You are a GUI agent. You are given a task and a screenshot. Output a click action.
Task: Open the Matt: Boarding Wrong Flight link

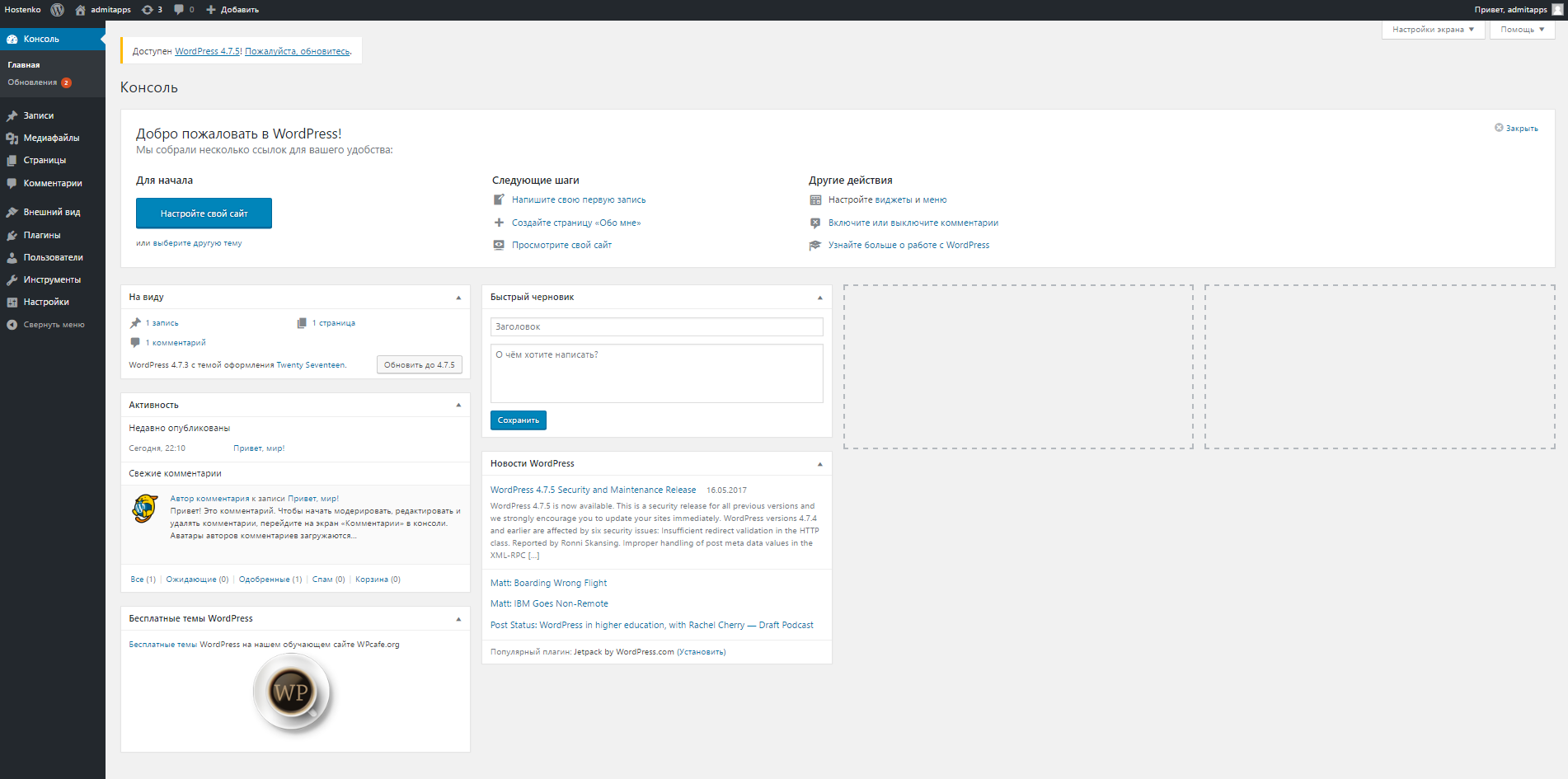(x=548, y=583)
